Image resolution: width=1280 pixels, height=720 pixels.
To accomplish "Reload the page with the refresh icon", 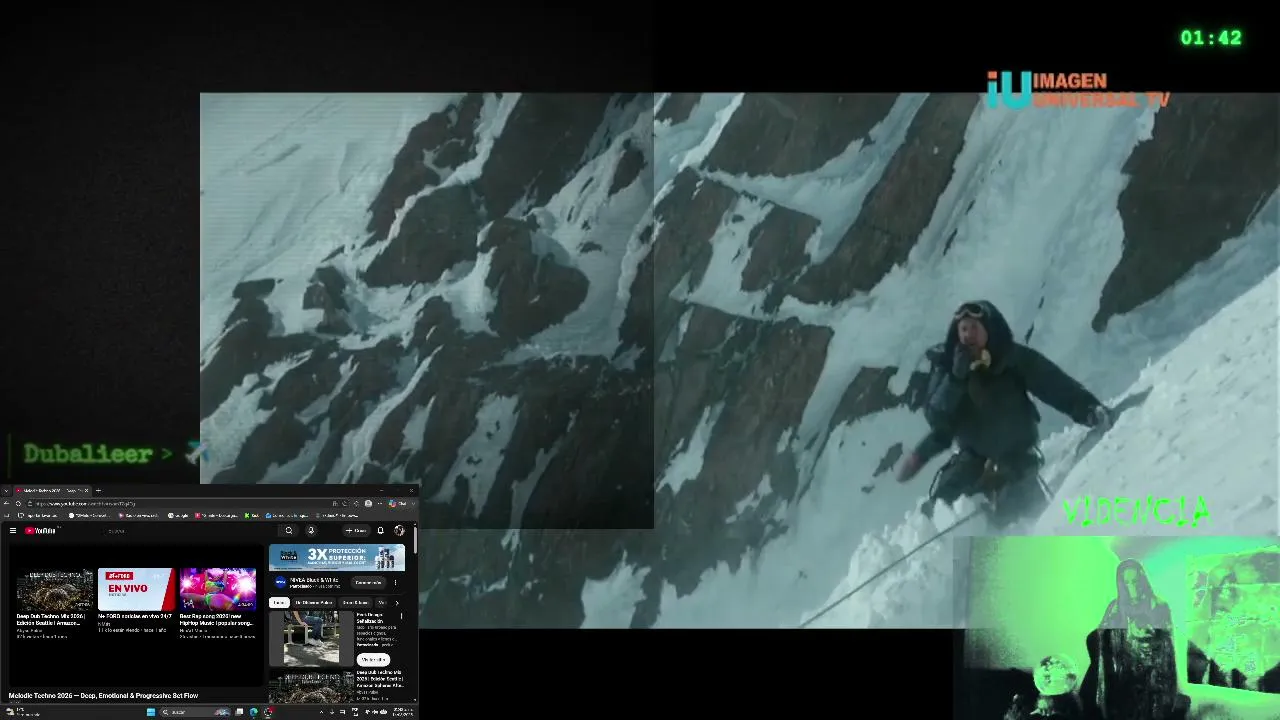I will [18, 503].
